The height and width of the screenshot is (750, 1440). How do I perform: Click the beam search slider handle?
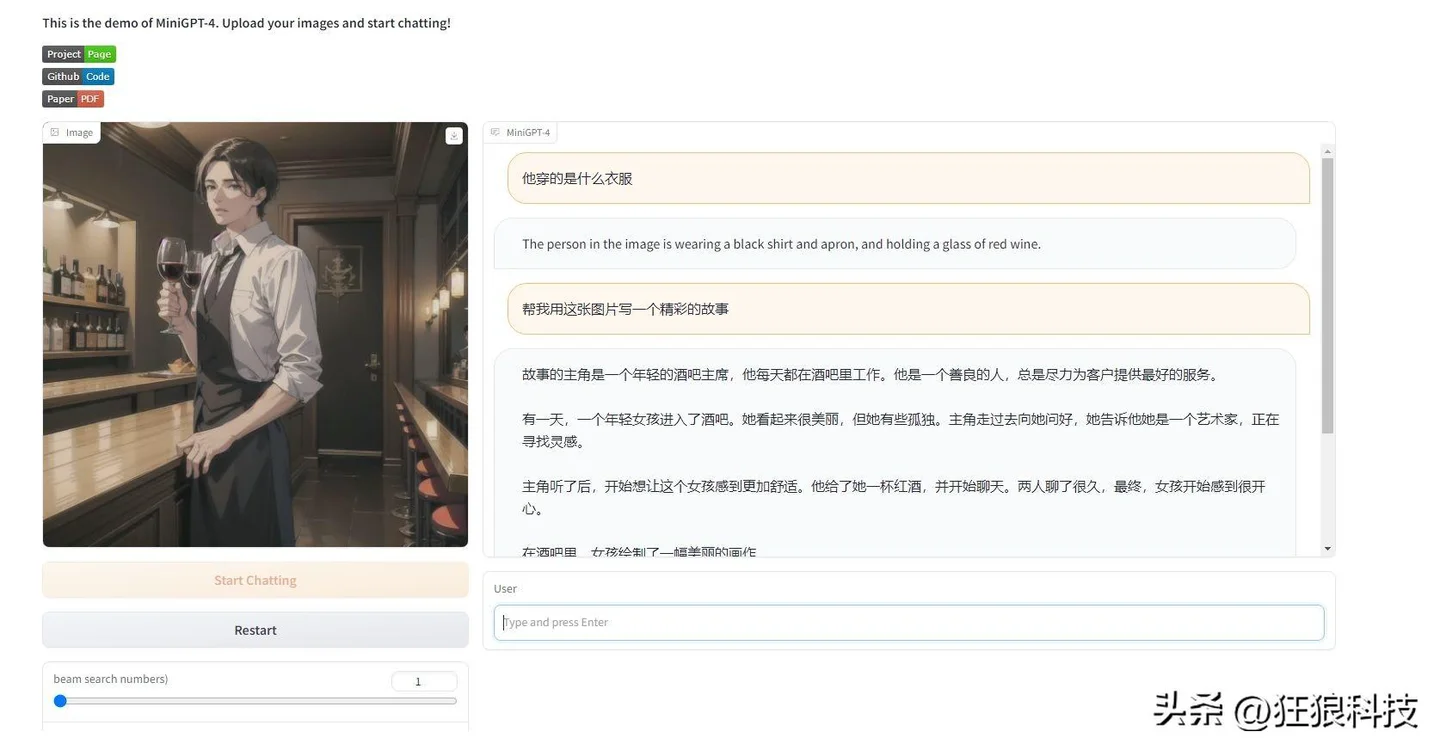[60, 701]
